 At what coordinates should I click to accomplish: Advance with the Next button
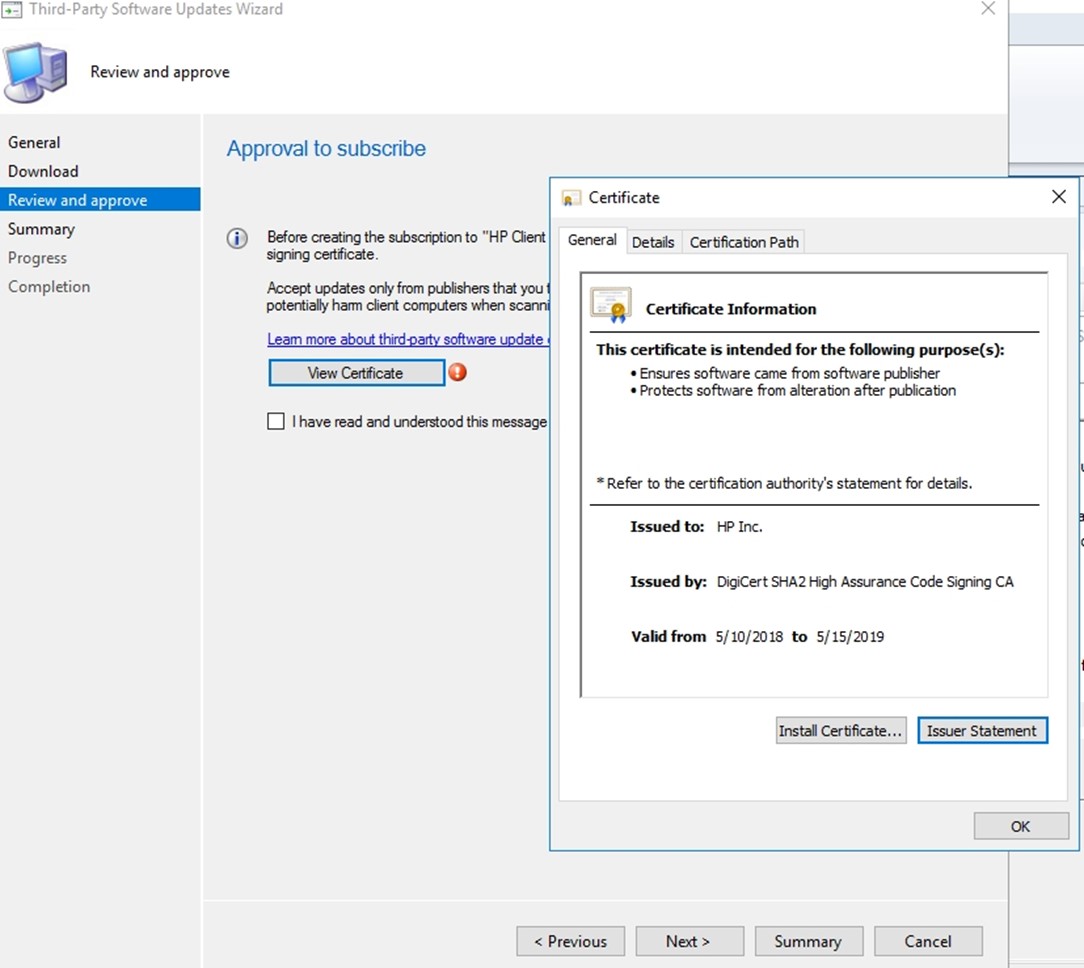[689, 942]
